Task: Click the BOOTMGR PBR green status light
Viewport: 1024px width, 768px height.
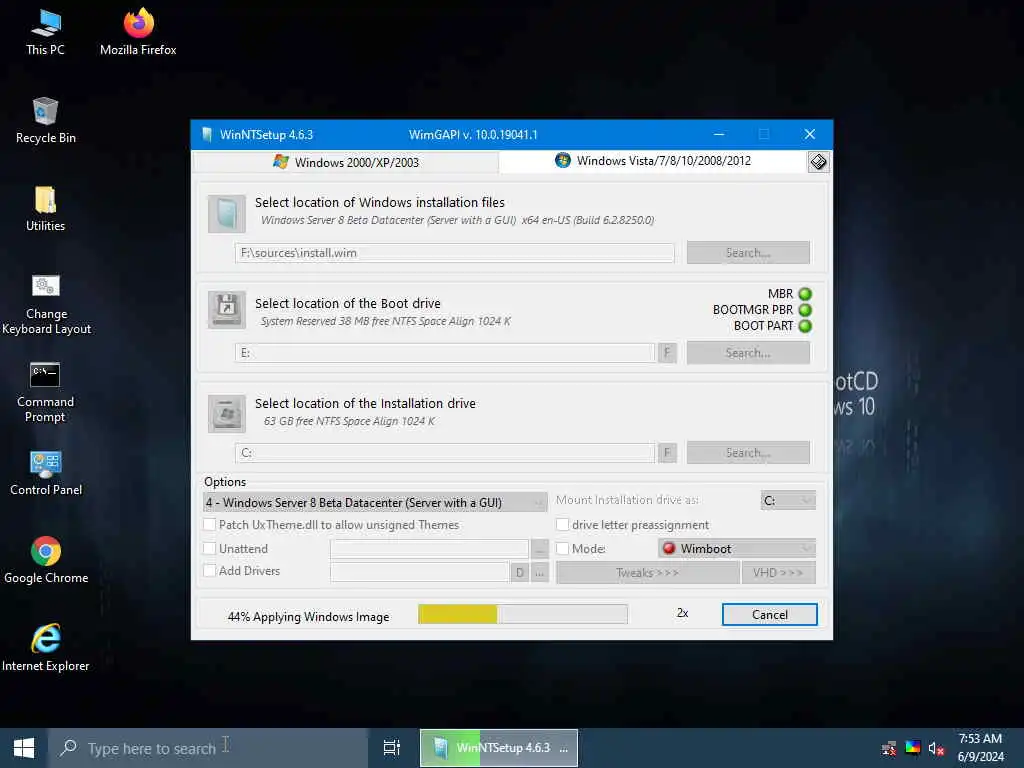Action: click(x=805, y=310)
